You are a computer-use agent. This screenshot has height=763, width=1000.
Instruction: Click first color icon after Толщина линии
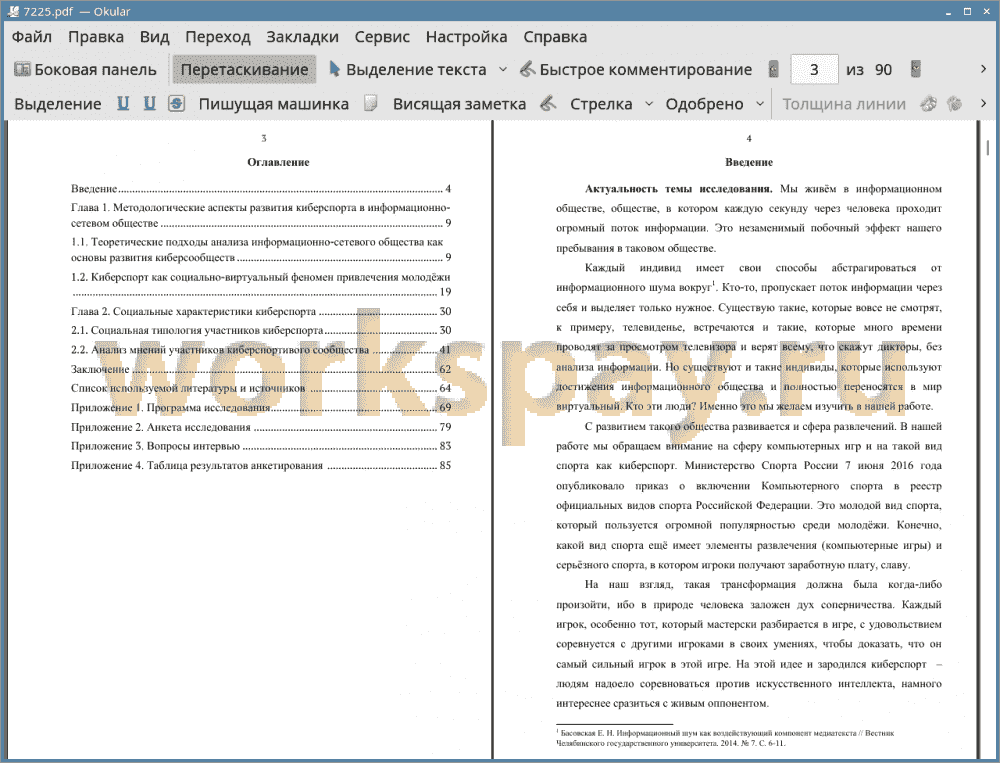point(929,103)
